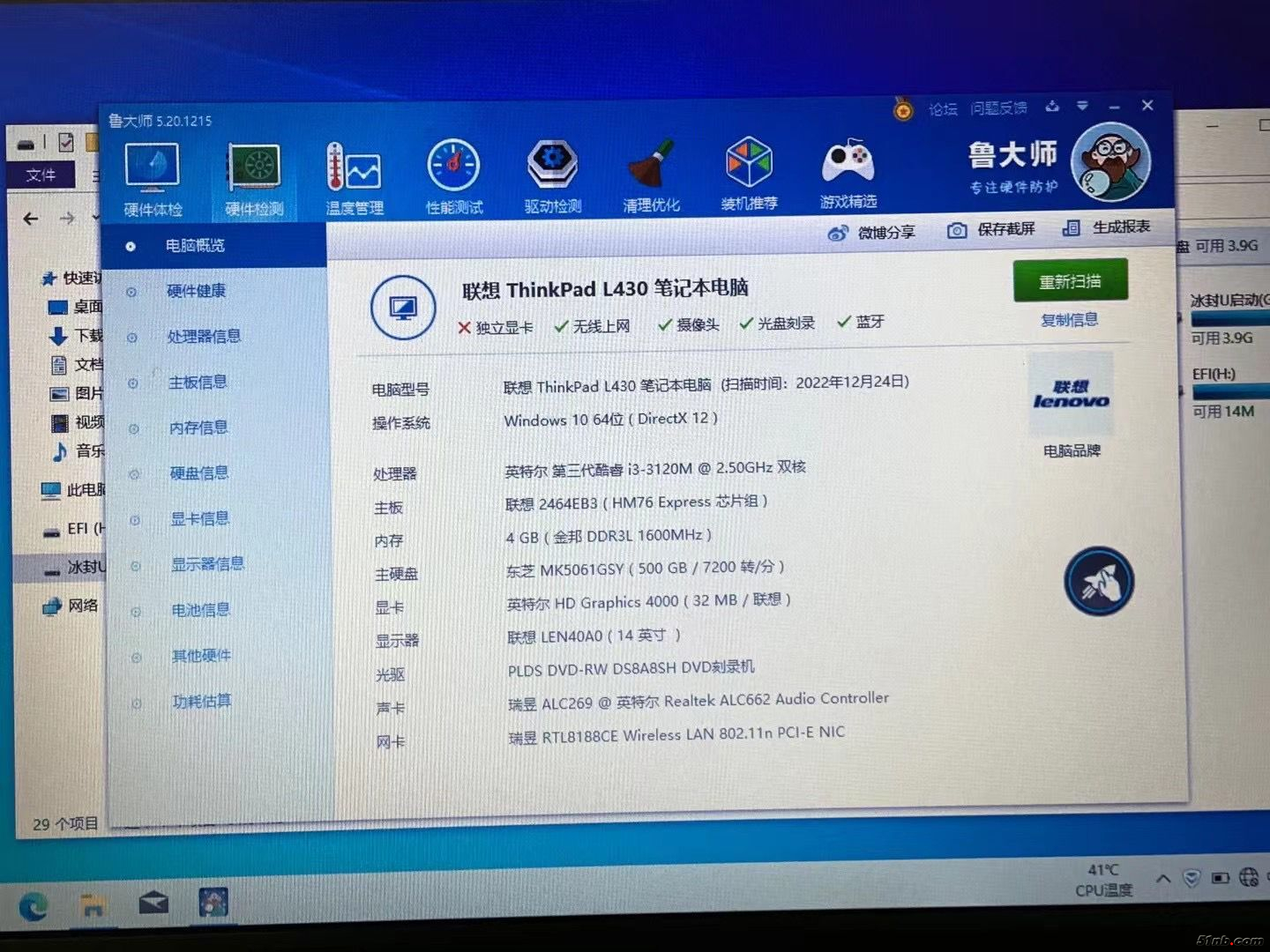Image resolution: width=1270 pixels, height=952 pixels.
Task: Click the floating round rocket button
Action: tap(1098, 581)
